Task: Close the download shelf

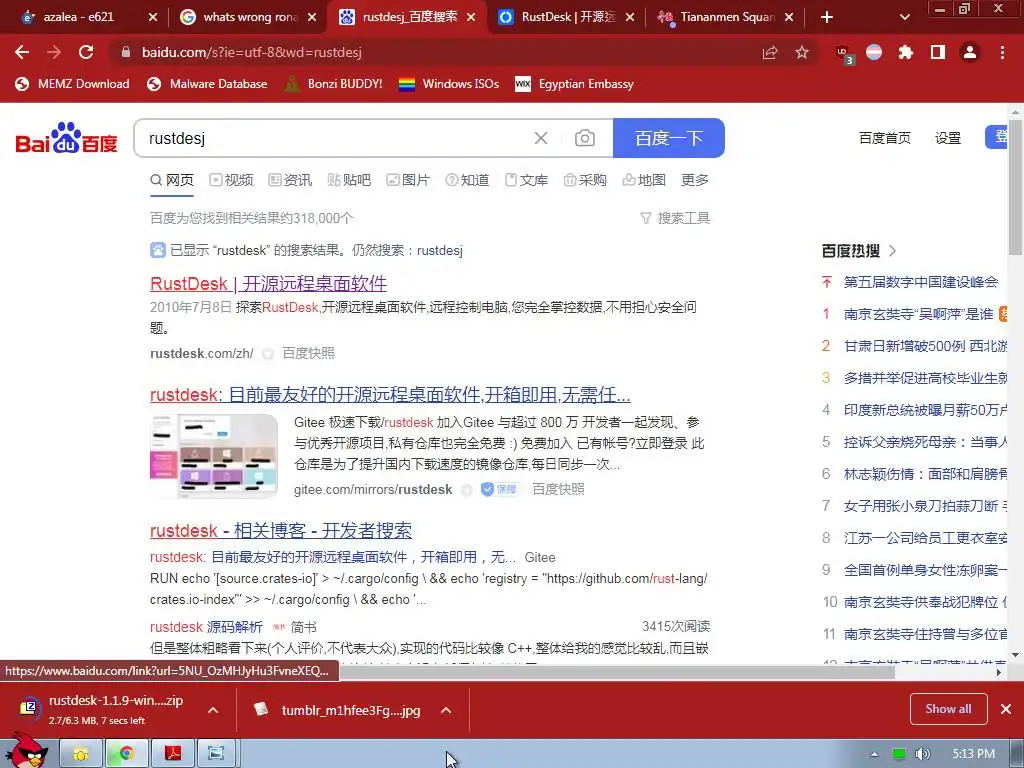Action: [x=1006, y=709]
